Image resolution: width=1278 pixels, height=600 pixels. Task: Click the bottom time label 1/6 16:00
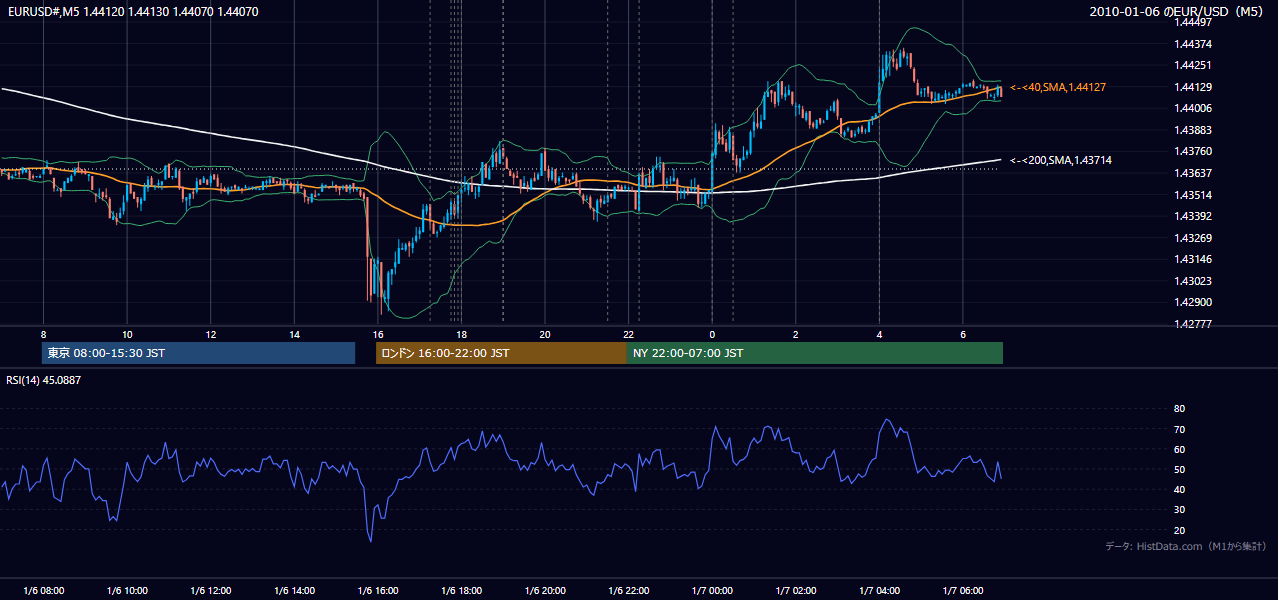click(x=378, y=591)
